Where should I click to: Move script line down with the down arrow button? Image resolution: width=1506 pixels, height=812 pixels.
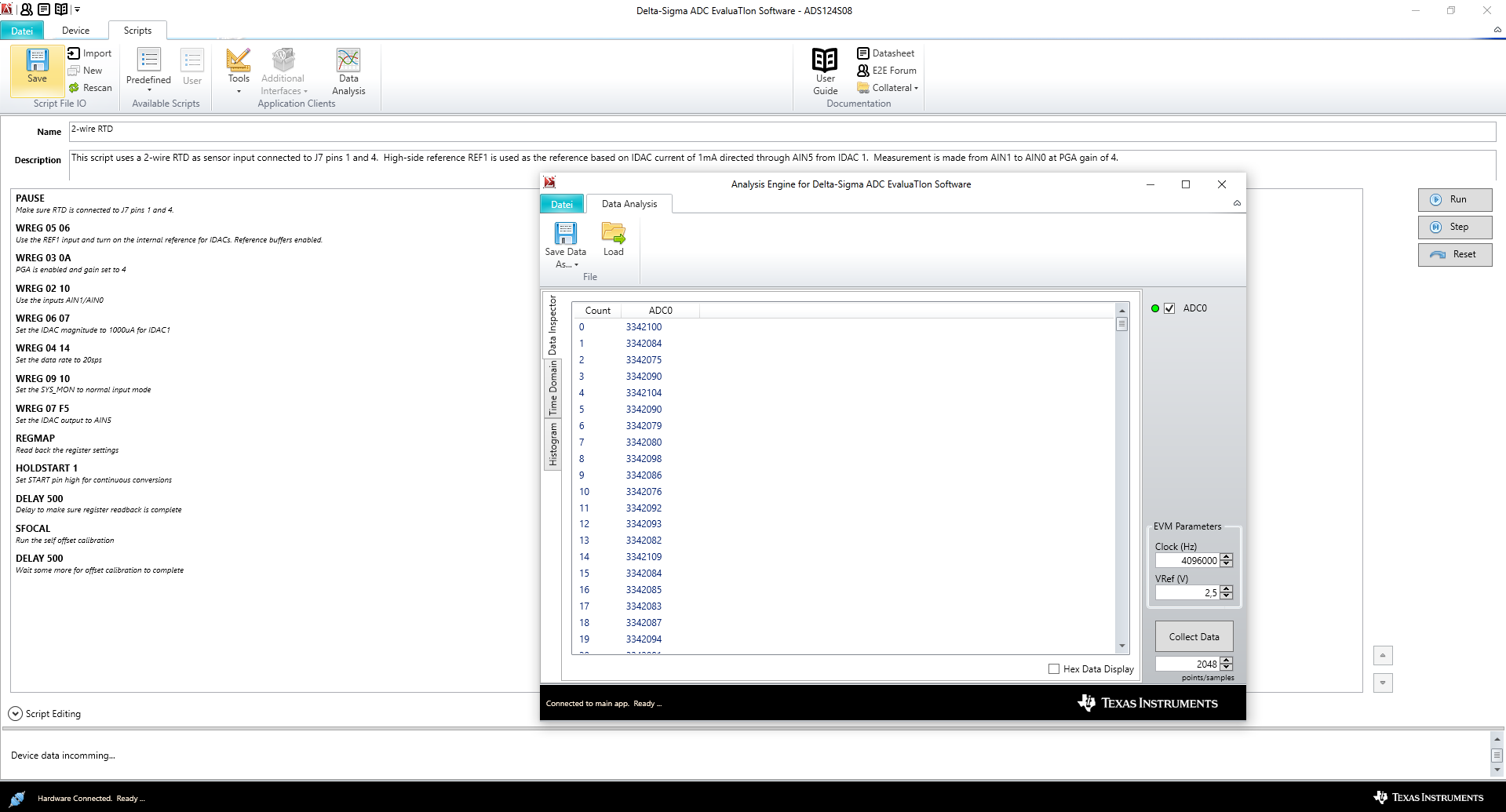pos(1383,683)
